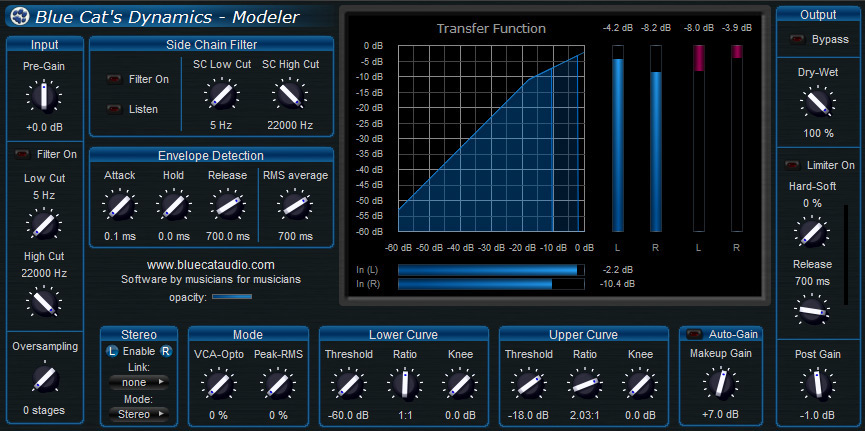The image size is (865, 431).
Task: Toggle the right channel R enable button
Action: pos(165,351)
